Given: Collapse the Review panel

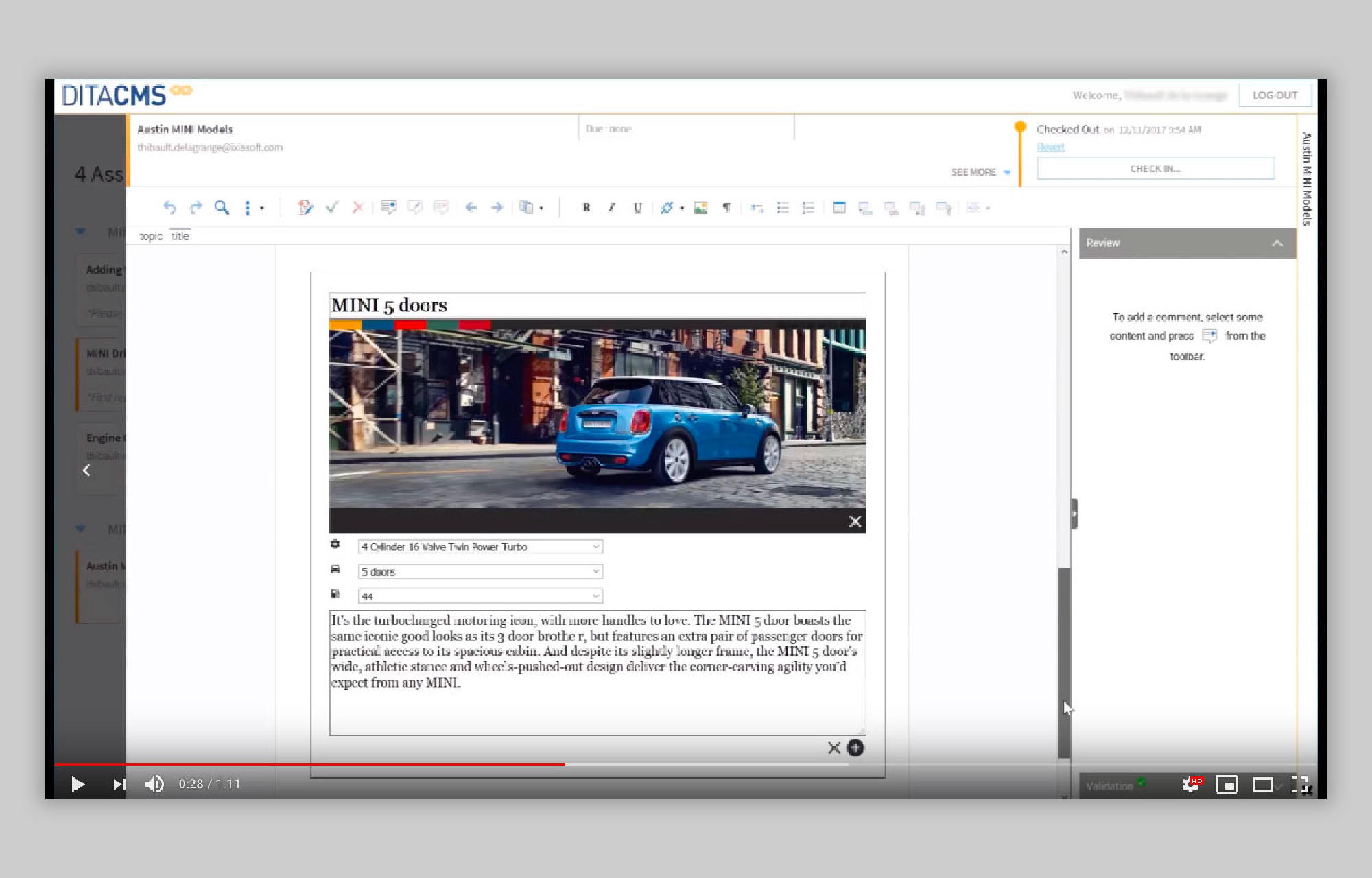Looking at the screenshot, I should pos(1277,243).
